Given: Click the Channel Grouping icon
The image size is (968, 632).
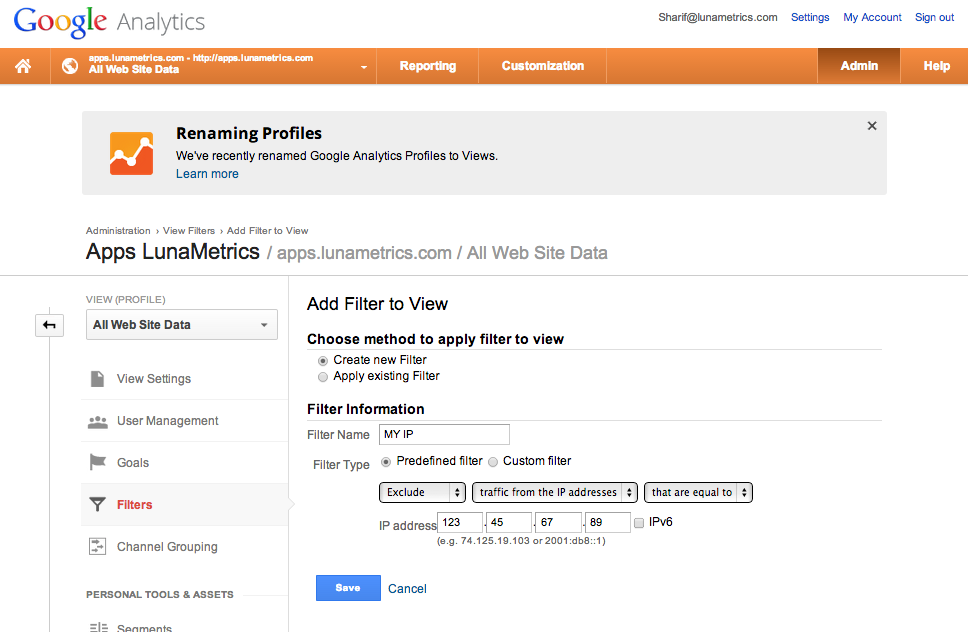Looking at the screenshot, I should pos(98,546).
